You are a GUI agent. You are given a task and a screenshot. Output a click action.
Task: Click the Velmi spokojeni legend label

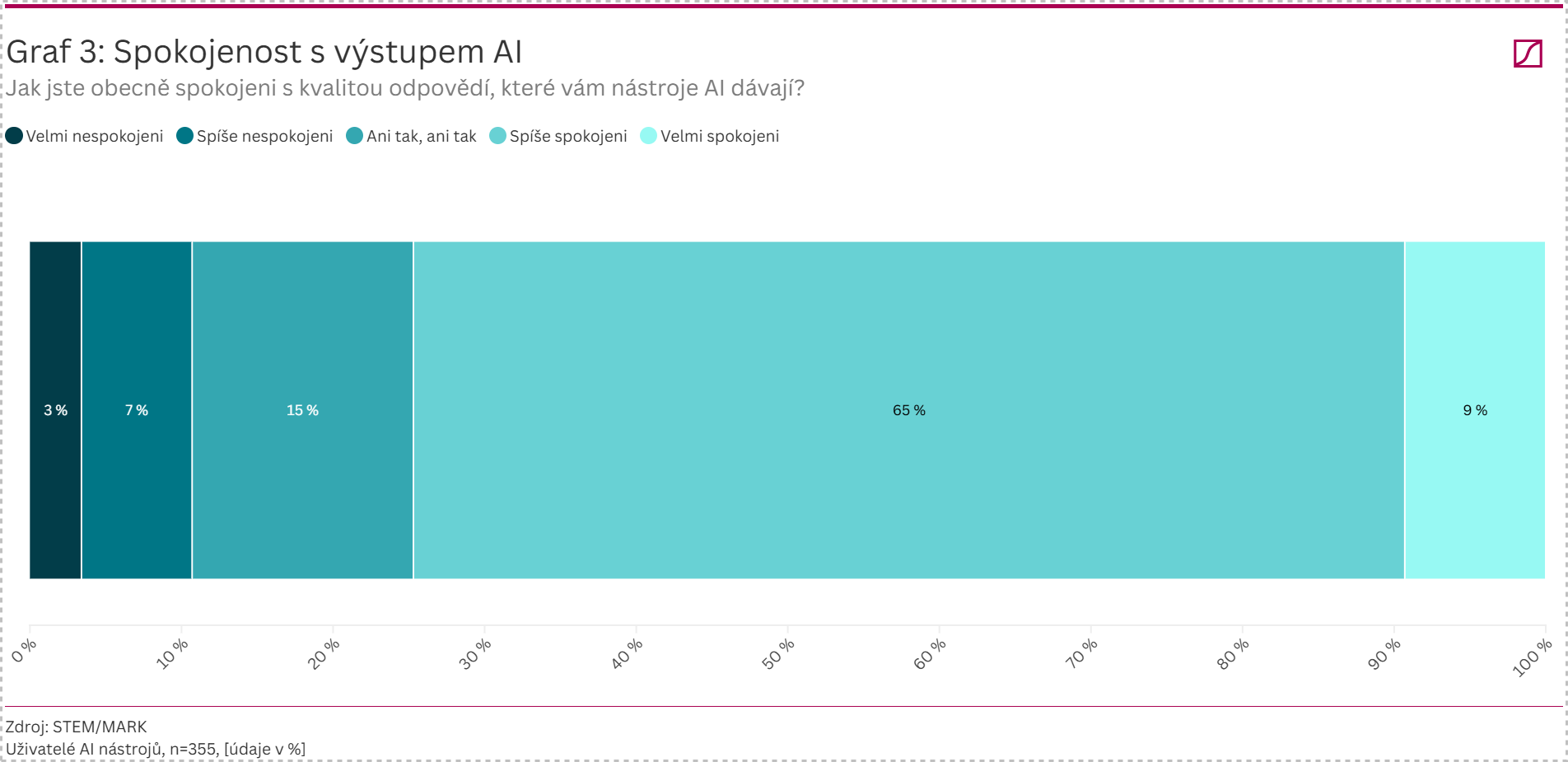pos(720,136)
